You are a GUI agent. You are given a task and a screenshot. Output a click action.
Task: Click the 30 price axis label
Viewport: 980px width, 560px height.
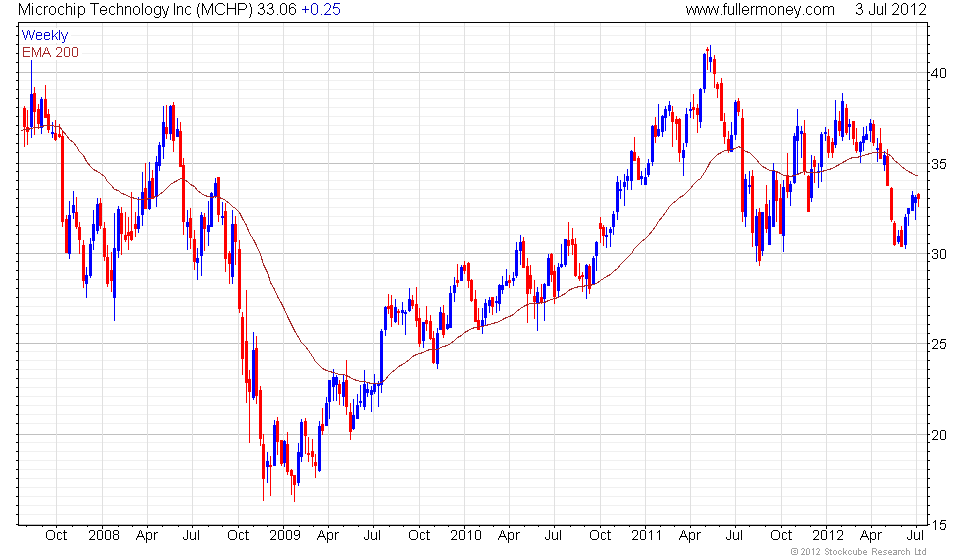click(938, 254)
